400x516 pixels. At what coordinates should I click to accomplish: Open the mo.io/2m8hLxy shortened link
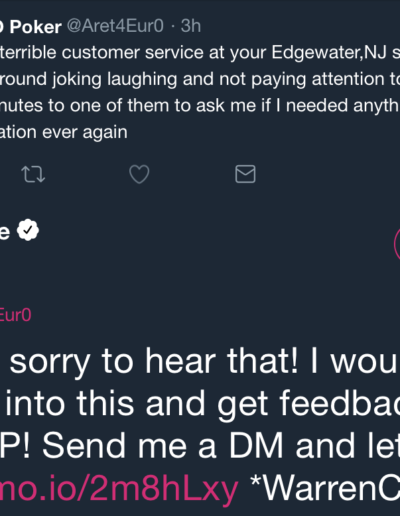pos(119,489)
